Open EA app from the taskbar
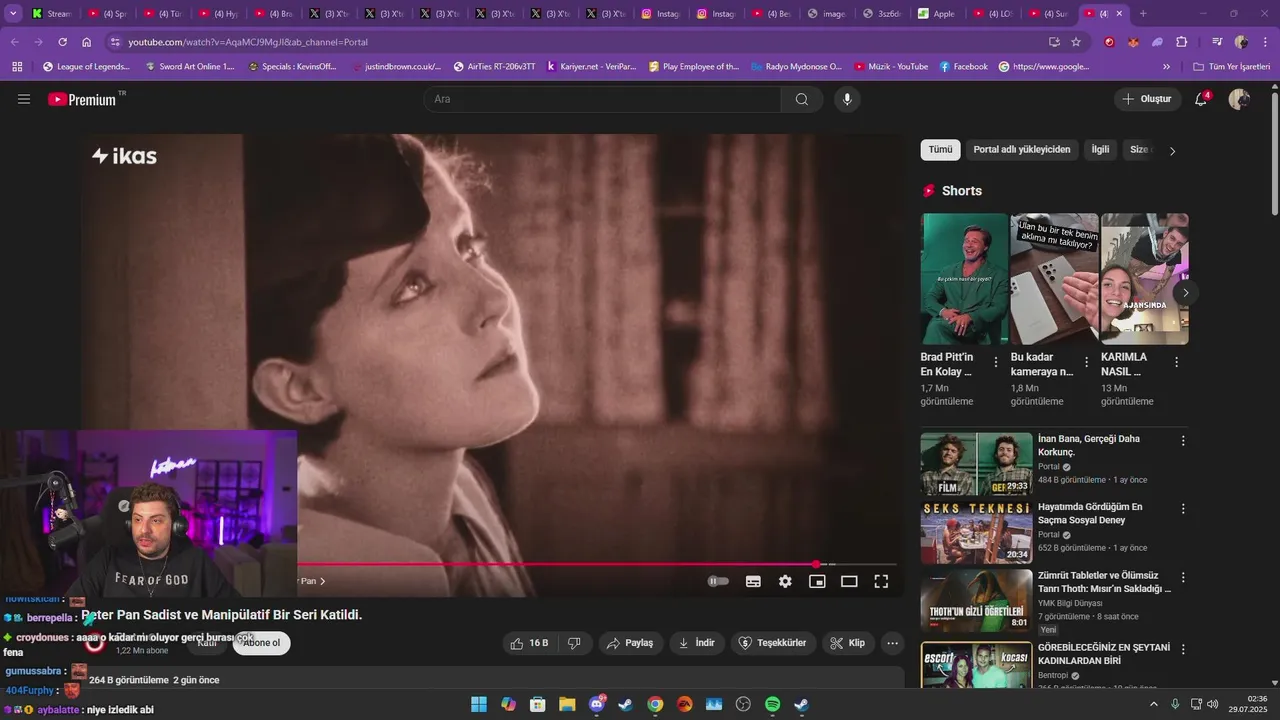This screenshot has width=1280, height=720. tap(684, 704)
